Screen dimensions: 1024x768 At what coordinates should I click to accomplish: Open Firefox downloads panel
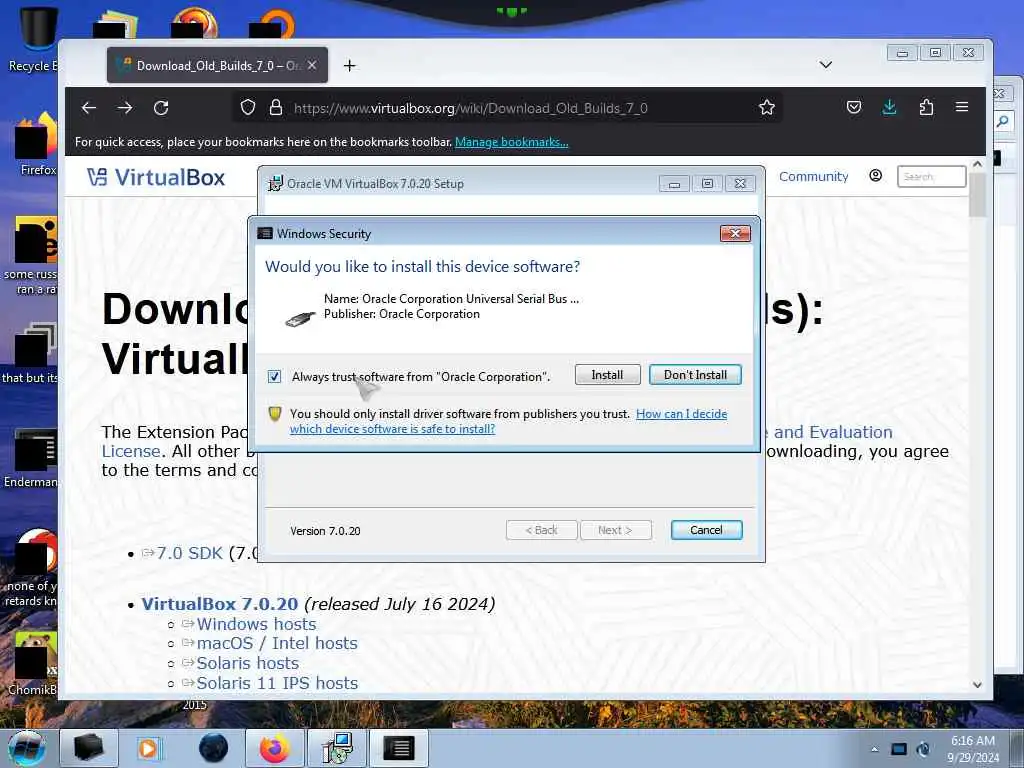889,108
